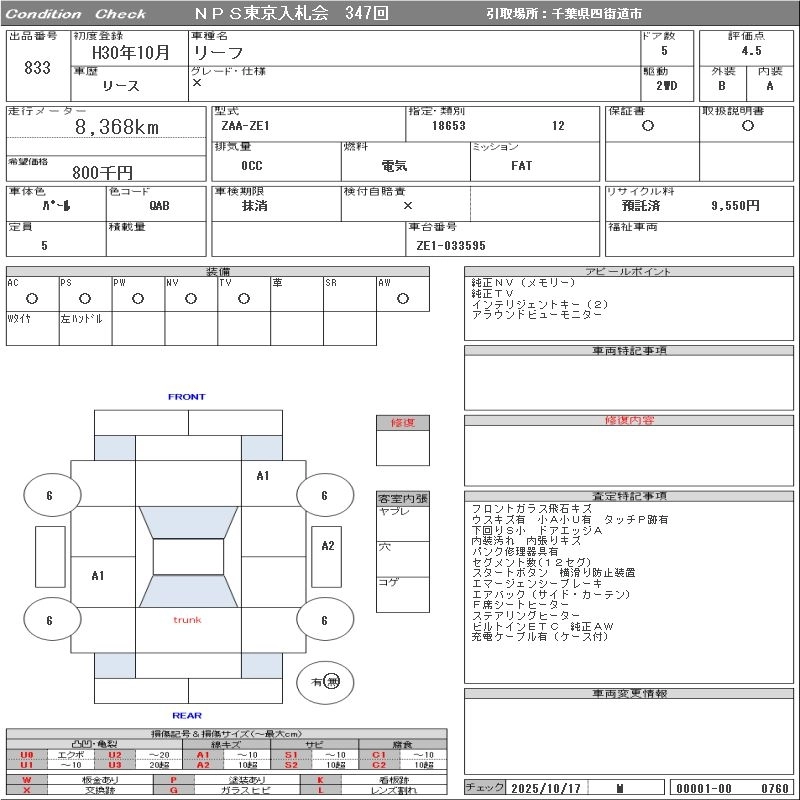Viewport: 800px width, 800px height.
Task: Click the pickup location 千葉県四街道市
Action: pyautogui.click(x=597, y=14)
